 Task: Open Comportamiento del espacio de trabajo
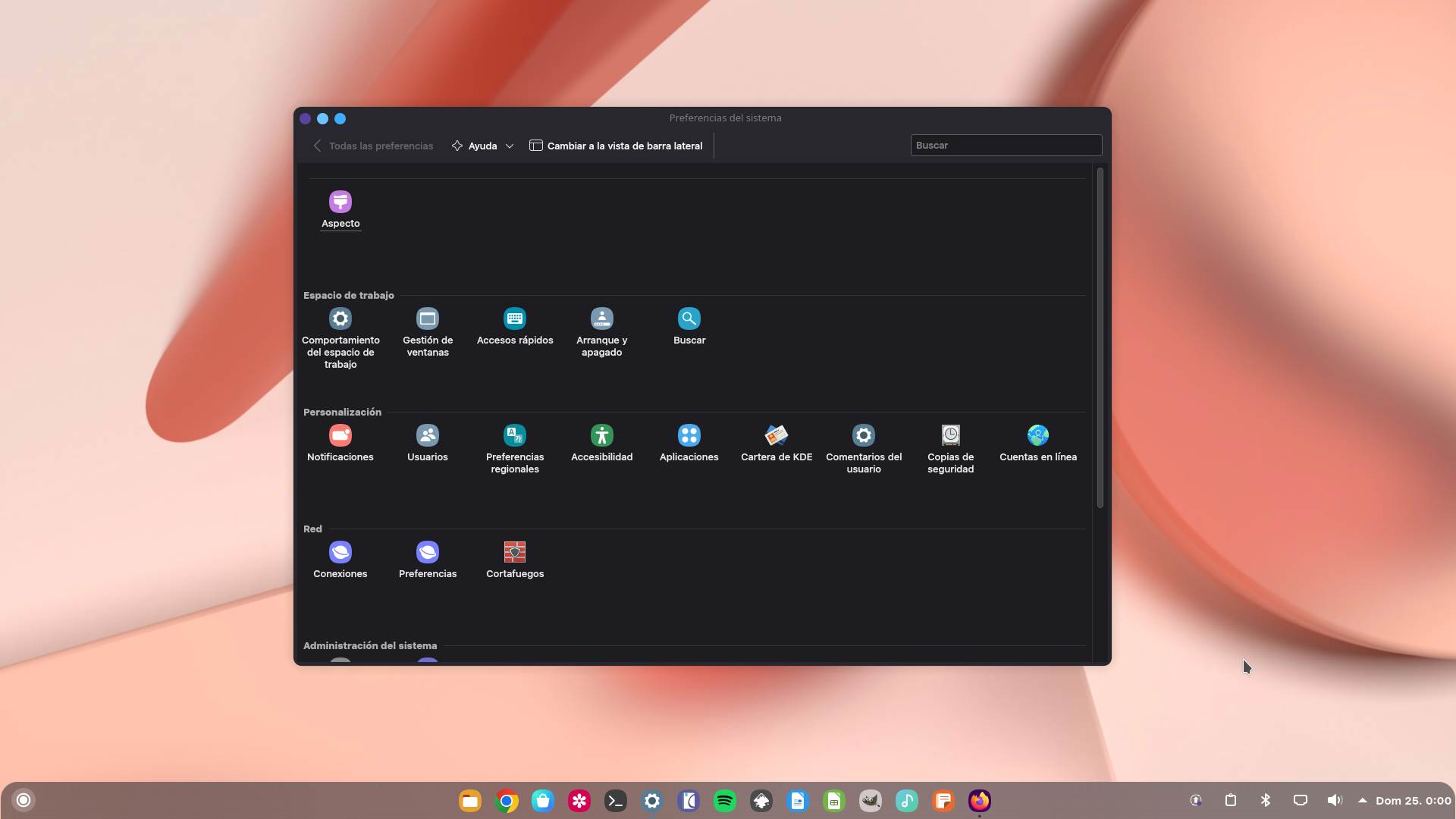click(340, 339)
